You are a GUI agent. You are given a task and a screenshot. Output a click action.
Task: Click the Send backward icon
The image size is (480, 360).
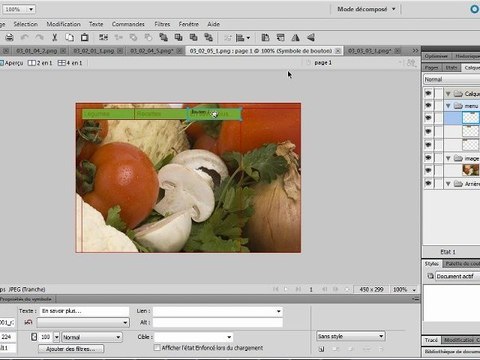pos(193,37)
